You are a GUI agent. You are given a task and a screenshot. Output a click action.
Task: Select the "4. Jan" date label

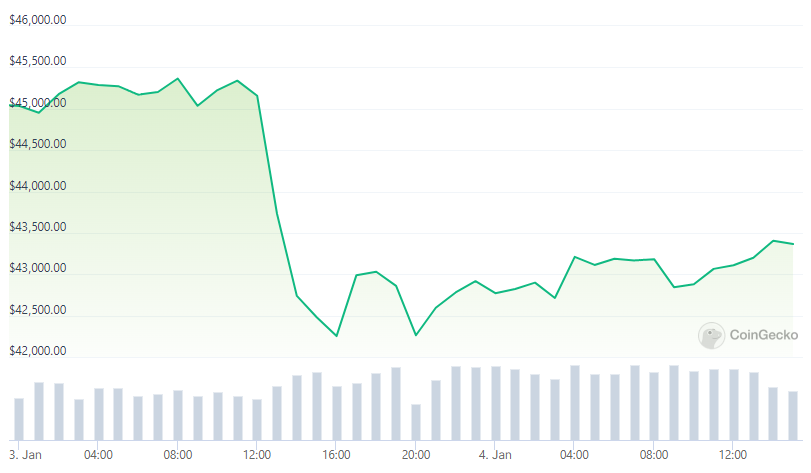click(496, 455)
